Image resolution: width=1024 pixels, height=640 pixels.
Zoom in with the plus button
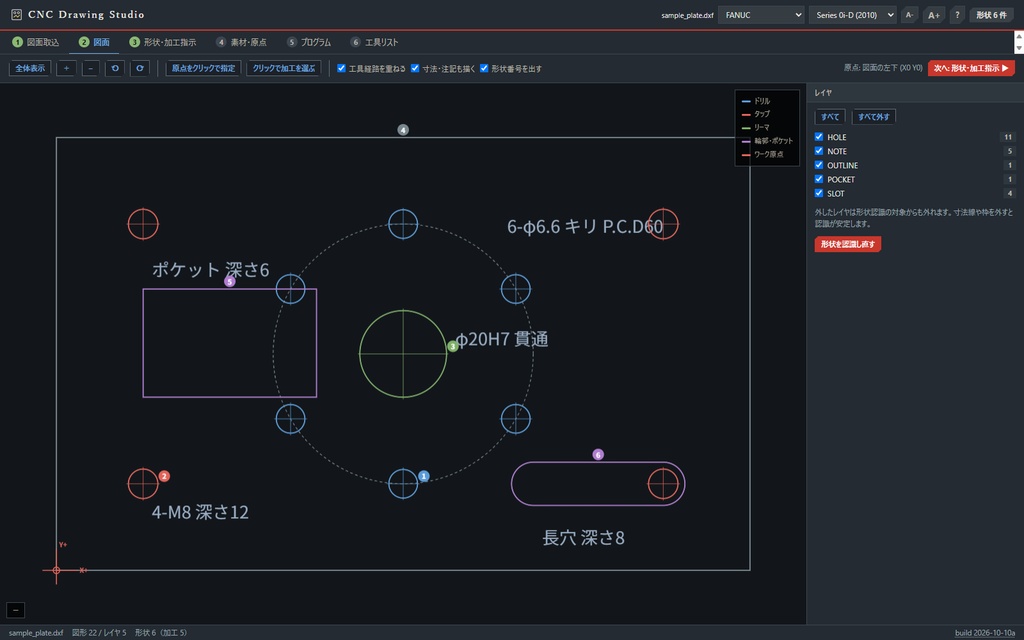point(66,68)
